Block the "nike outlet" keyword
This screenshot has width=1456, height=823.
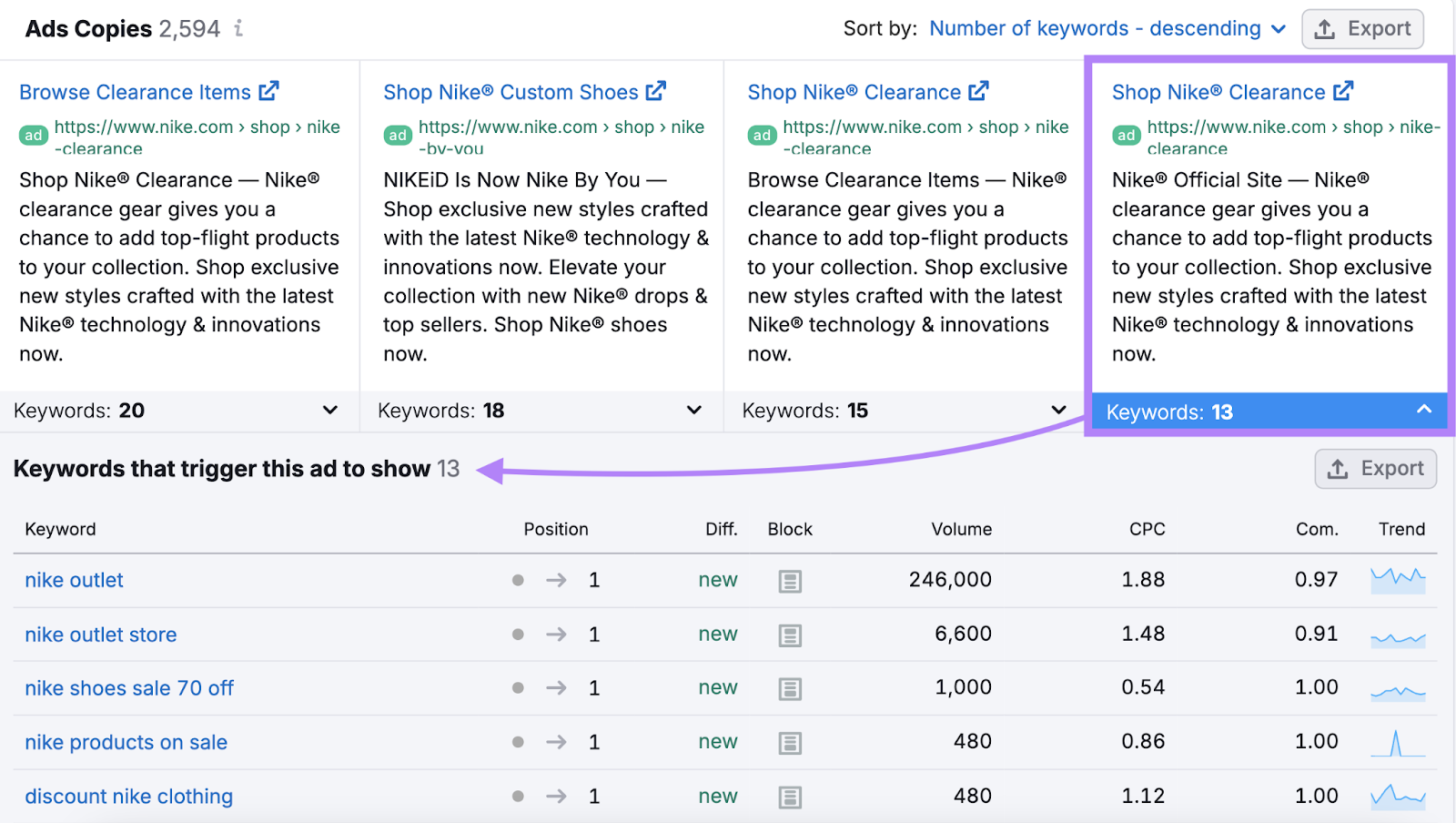(788, 580)
